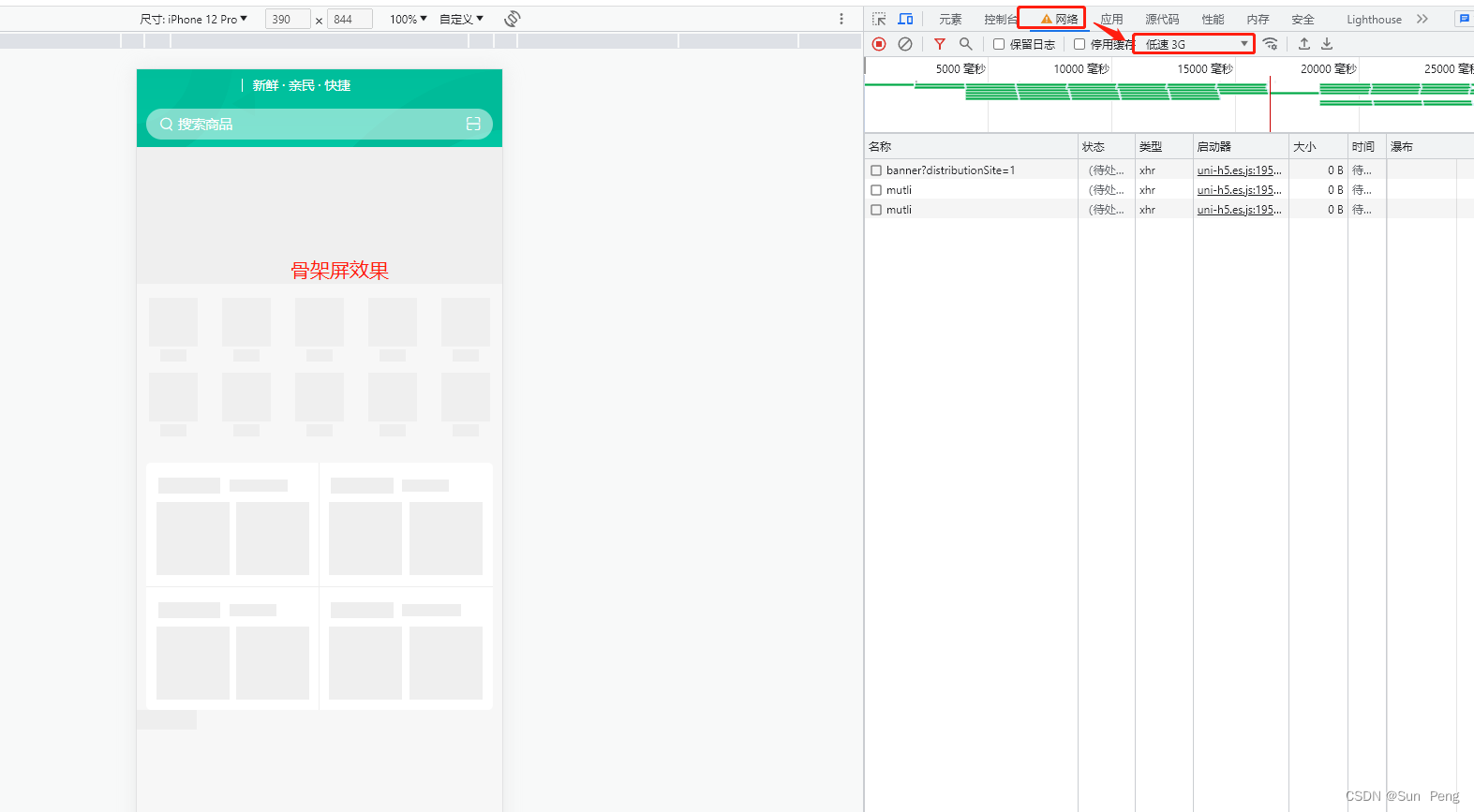
Task: Click the 10000 毫秒 timeline mark
Action: click(x=1081, y=68)
